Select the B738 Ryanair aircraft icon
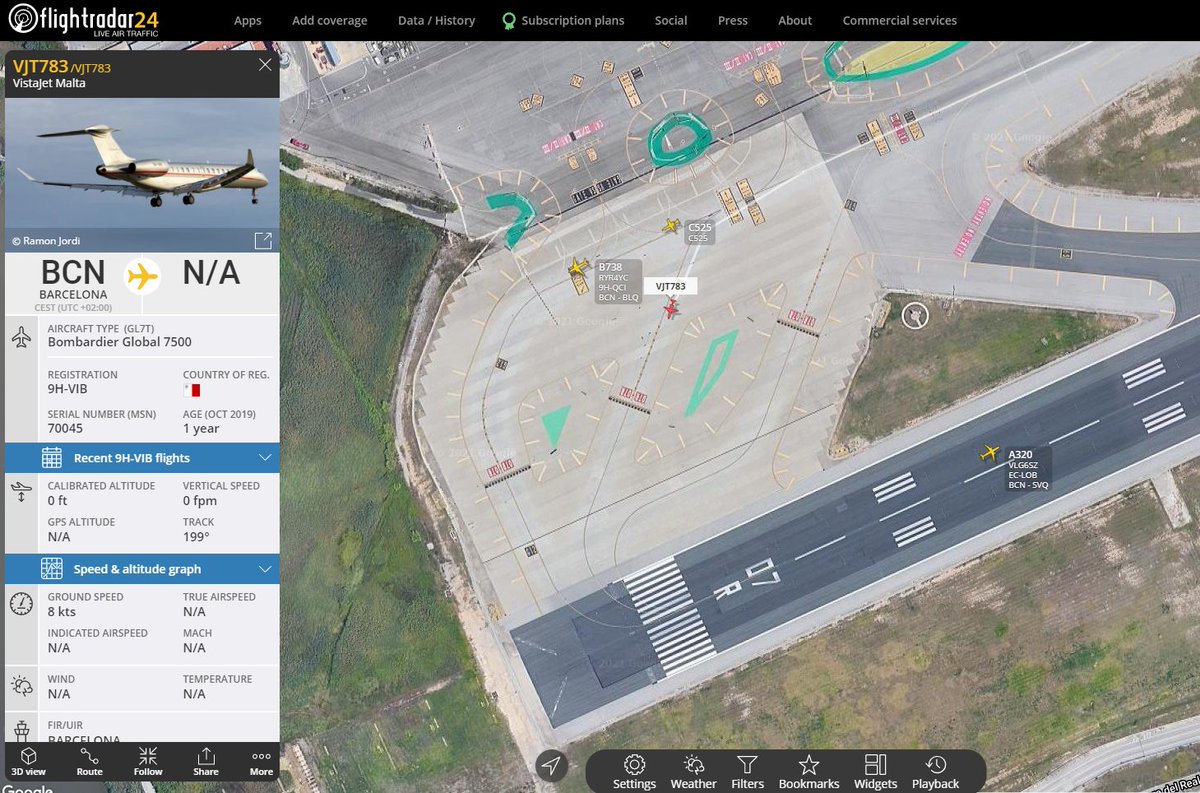Screen dimensions: 1200x793 click(x=578, y=267)
